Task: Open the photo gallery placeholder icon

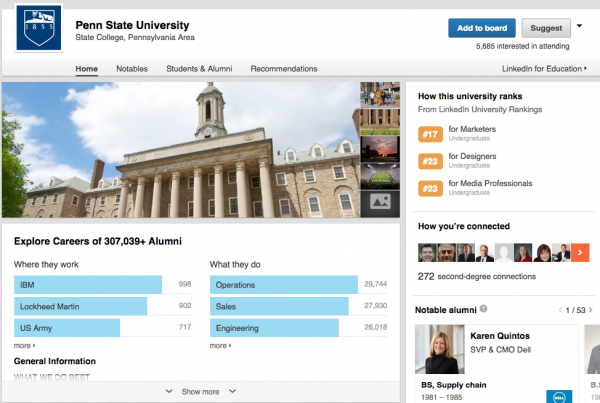Action: 380,203
